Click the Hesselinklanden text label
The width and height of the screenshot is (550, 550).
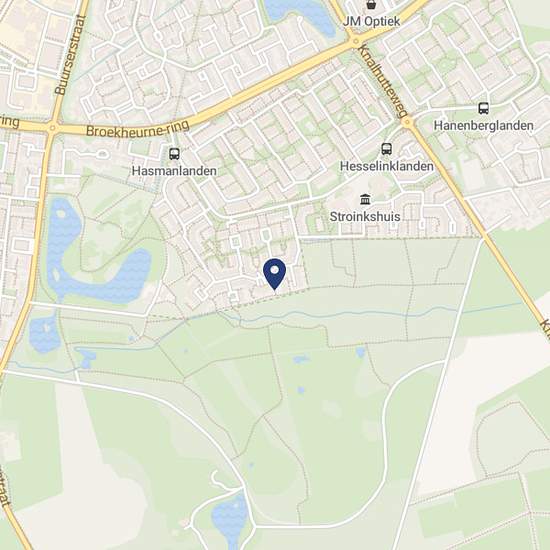pos(387,166)
